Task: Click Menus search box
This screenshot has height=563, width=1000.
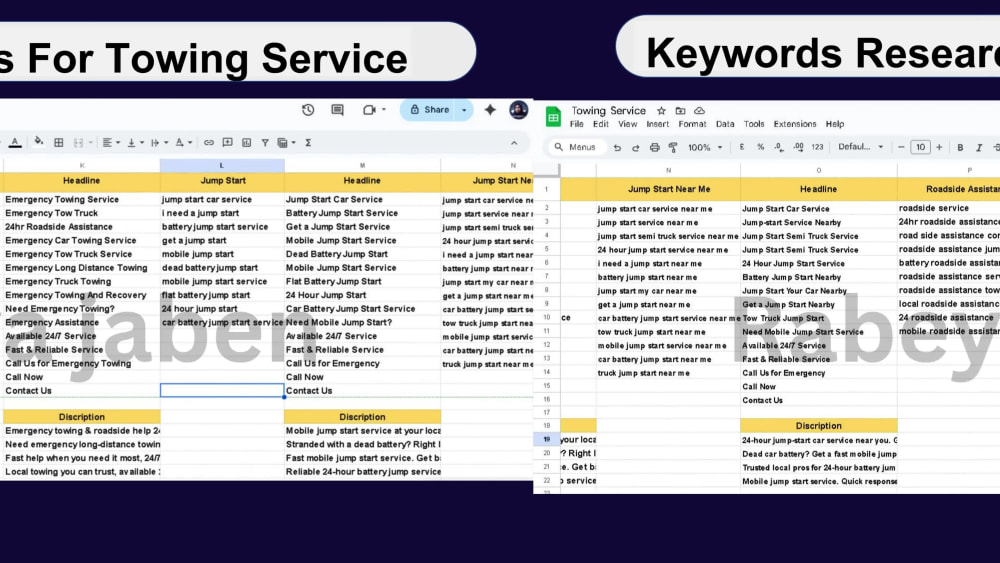Action: (575, 147)
